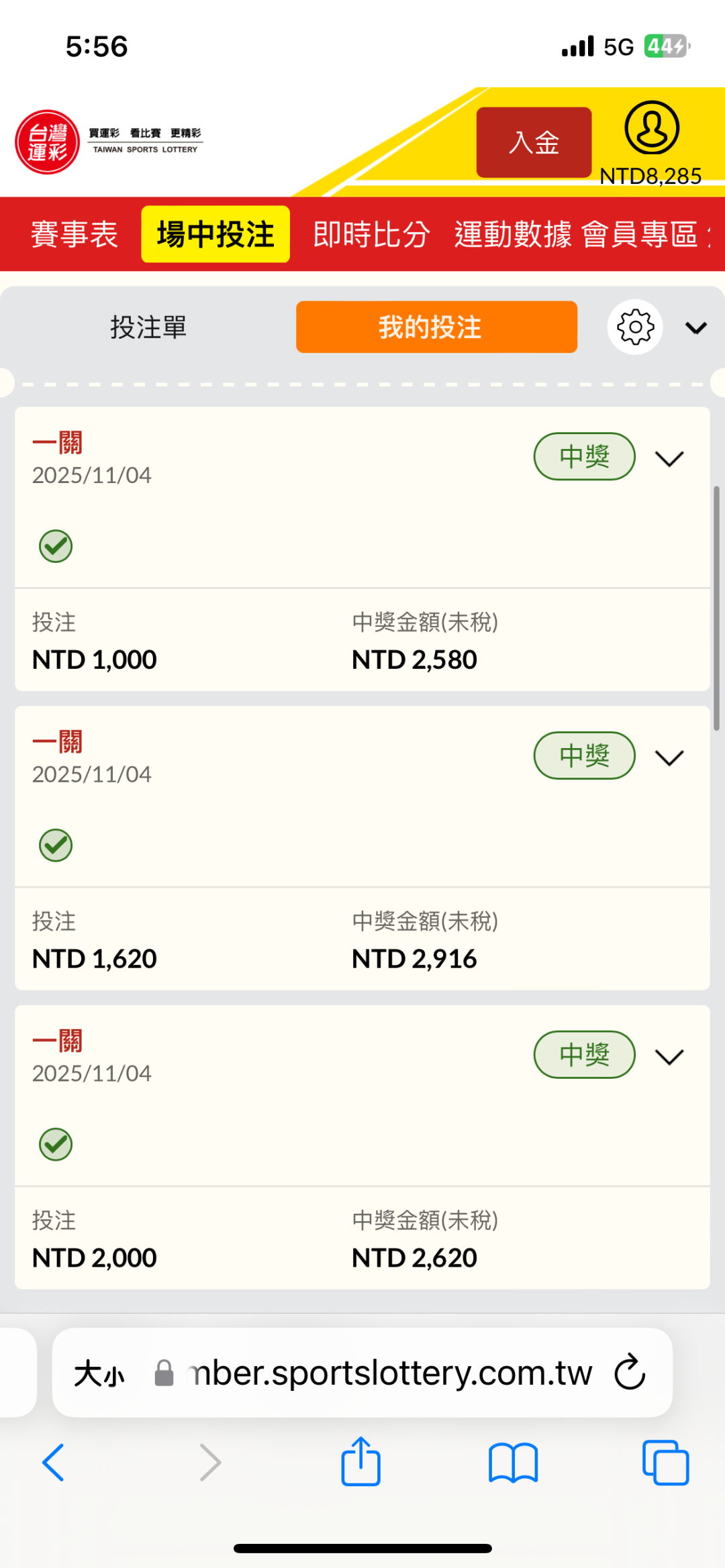Tap the Taiwan Sports Lottery logo
725x1568 pixels.
tap(48, 142)
